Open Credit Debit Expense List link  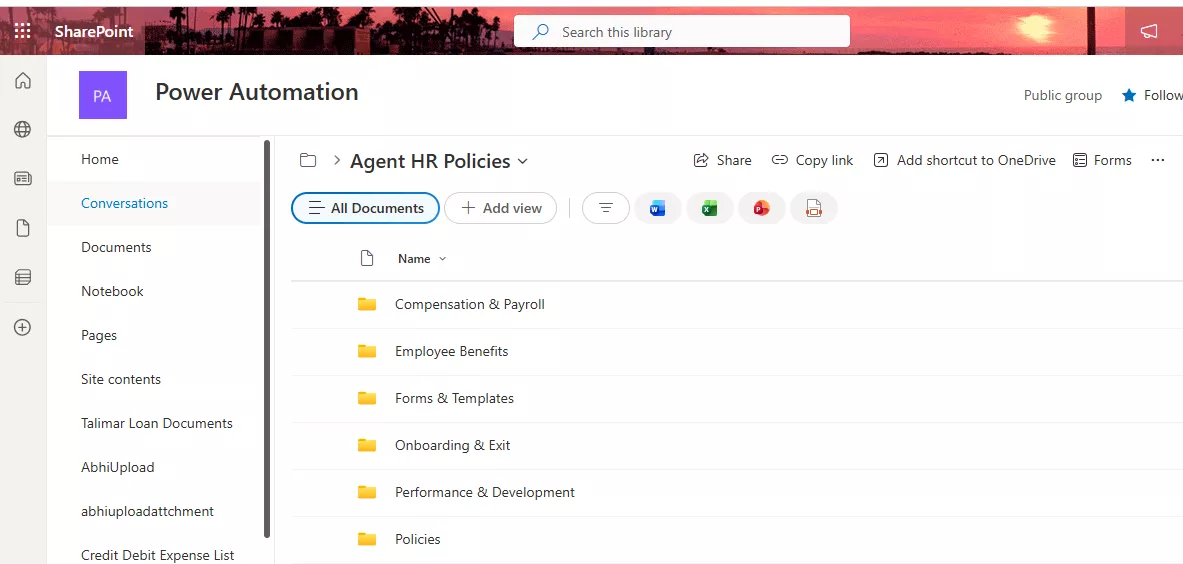158,555
